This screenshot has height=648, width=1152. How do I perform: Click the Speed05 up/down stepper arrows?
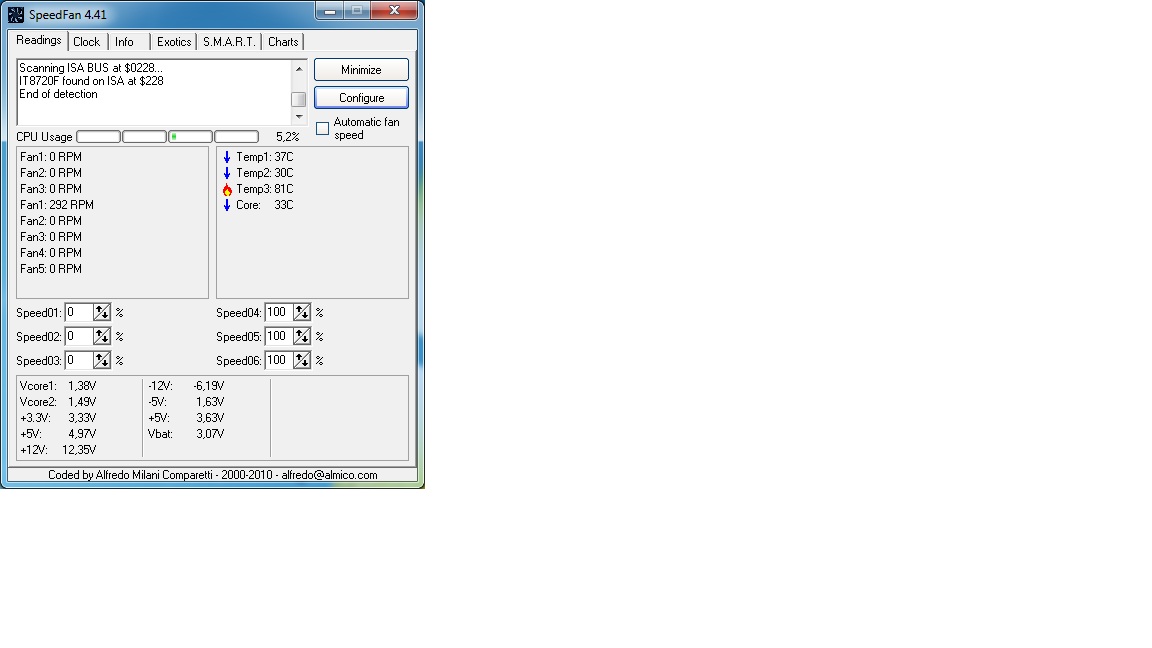point(302,336)
